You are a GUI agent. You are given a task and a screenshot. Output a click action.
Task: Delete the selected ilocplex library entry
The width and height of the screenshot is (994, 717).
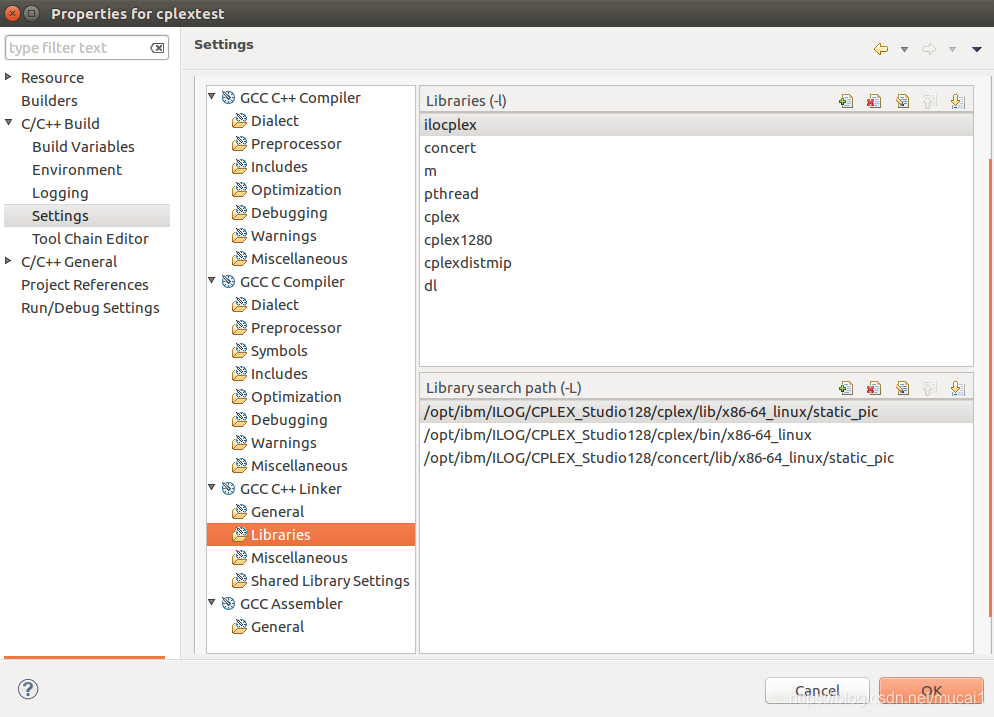coord(874,100)
